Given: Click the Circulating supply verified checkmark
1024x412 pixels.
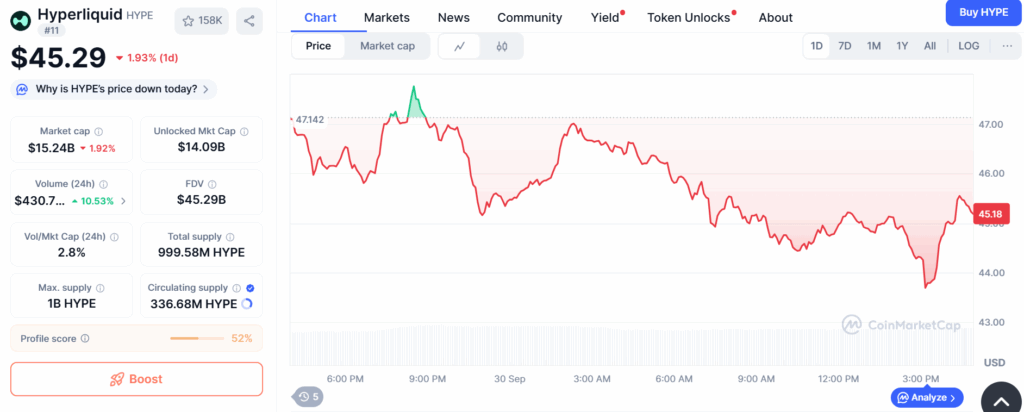Looking at the screenshot, I should [250, 288].
